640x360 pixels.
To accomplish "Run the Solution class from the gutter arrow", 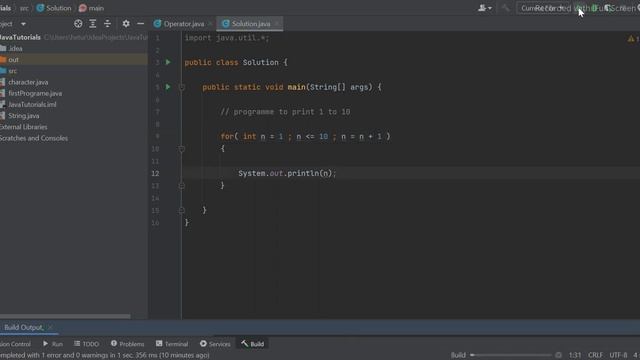I will (168, 62).
